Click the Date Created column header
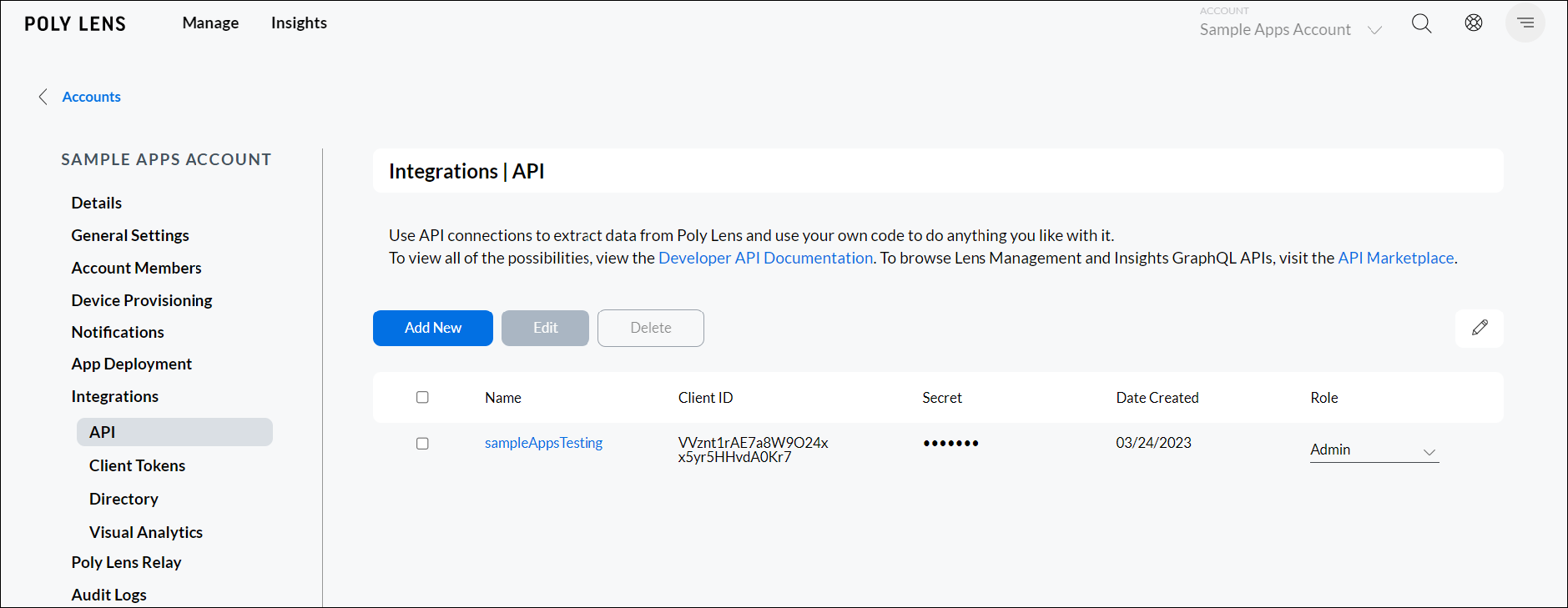 1157,398
